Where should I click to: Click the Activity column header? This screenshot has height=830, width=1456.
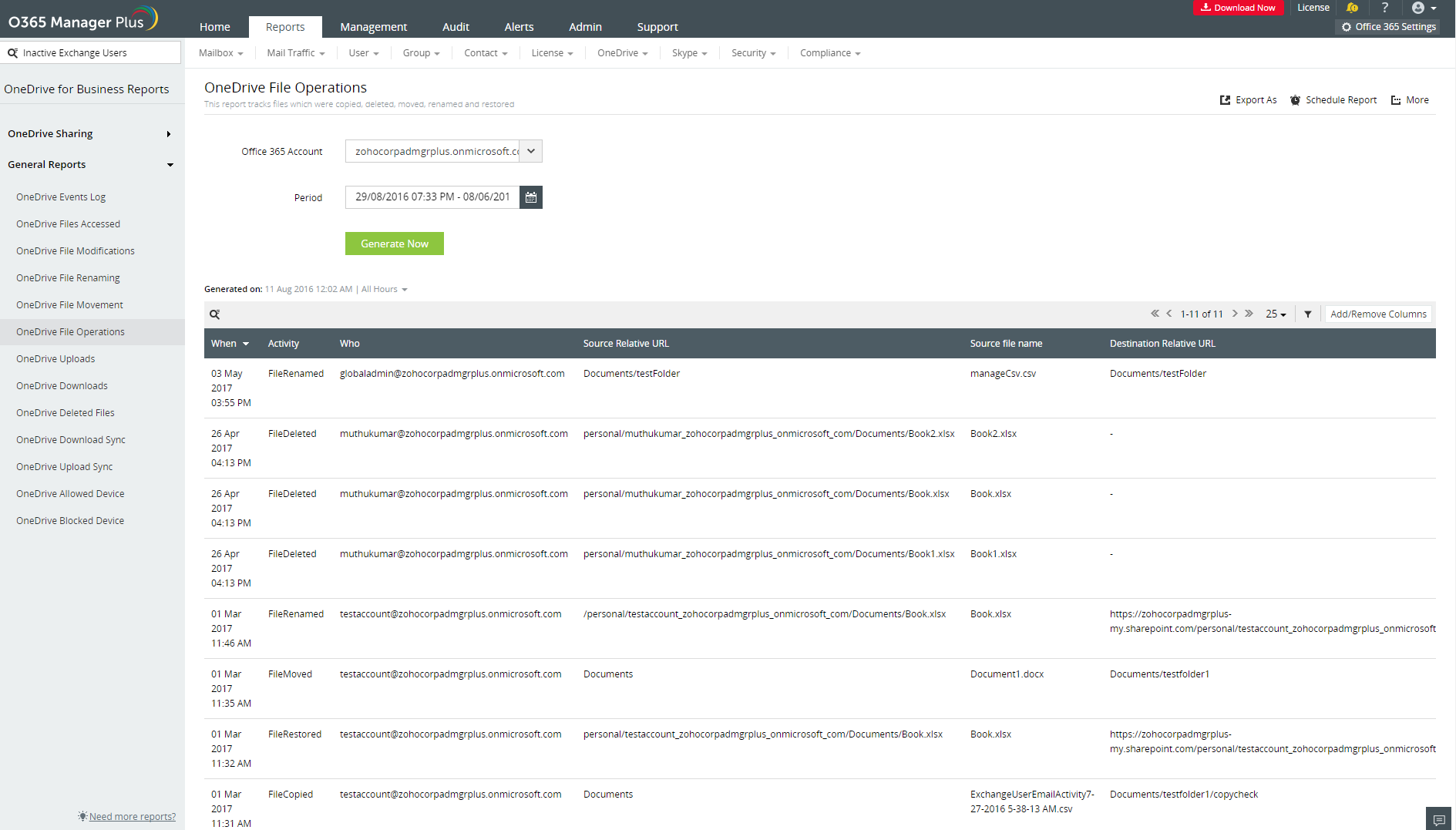284,344
